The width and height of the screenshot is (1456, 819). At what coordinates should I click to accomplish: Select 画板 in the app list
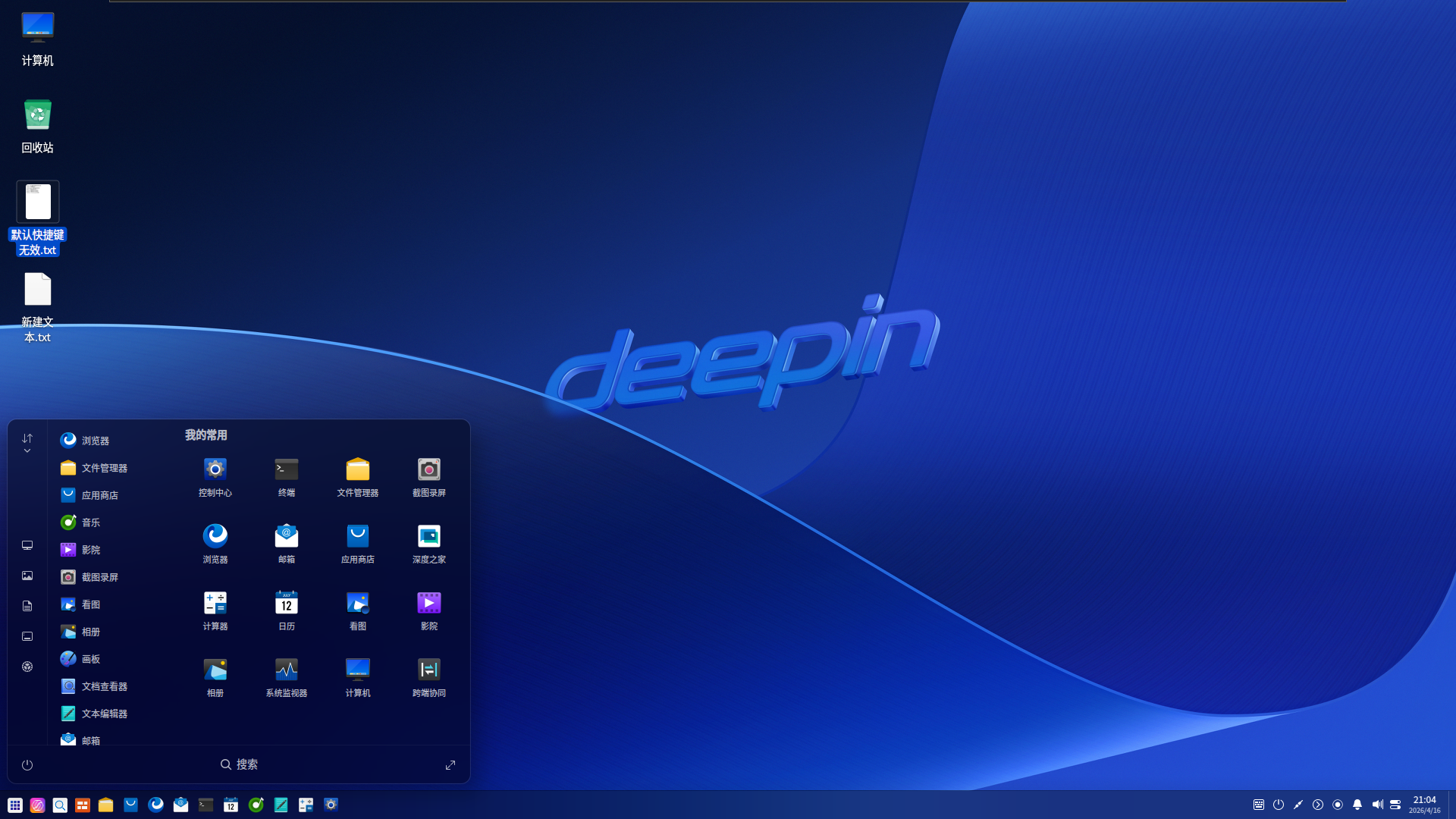[x=91, y=659]
